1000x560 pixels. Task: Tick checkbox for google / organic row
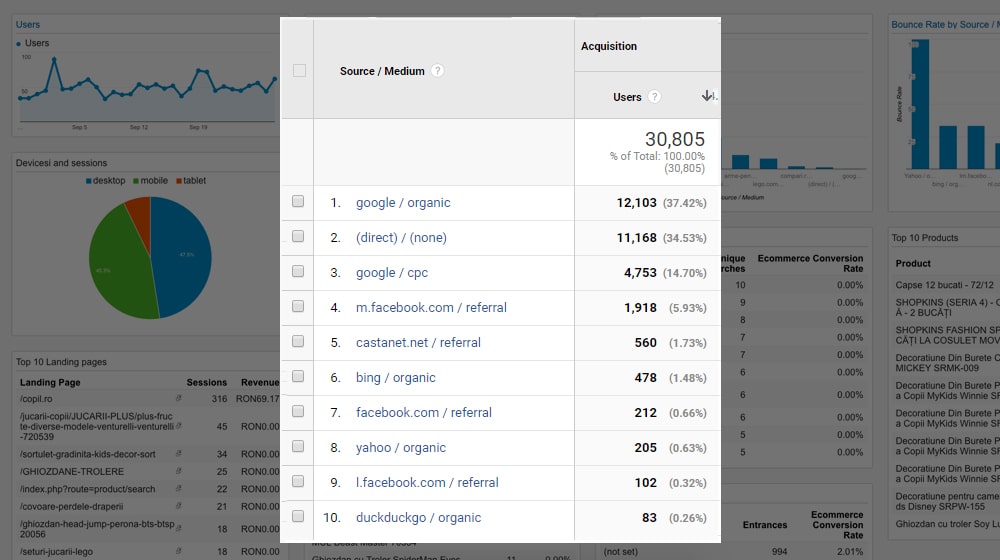298,202
